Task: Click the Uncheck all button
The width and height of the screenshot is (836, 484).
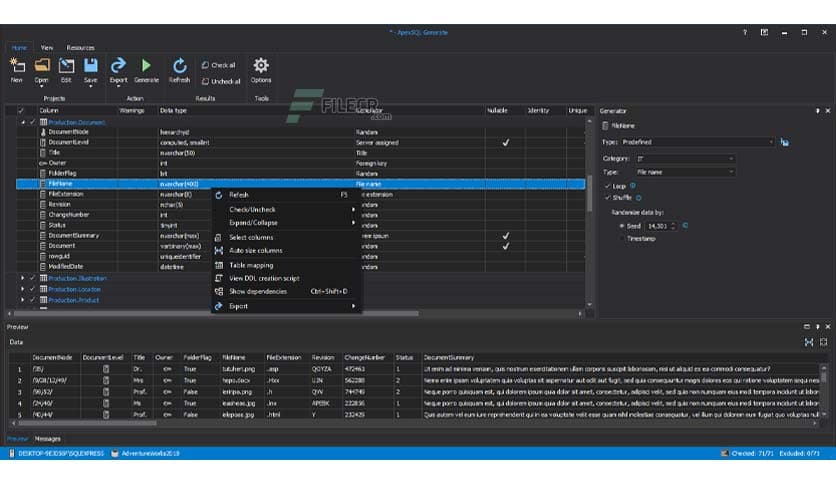Action: coord(221,82)
